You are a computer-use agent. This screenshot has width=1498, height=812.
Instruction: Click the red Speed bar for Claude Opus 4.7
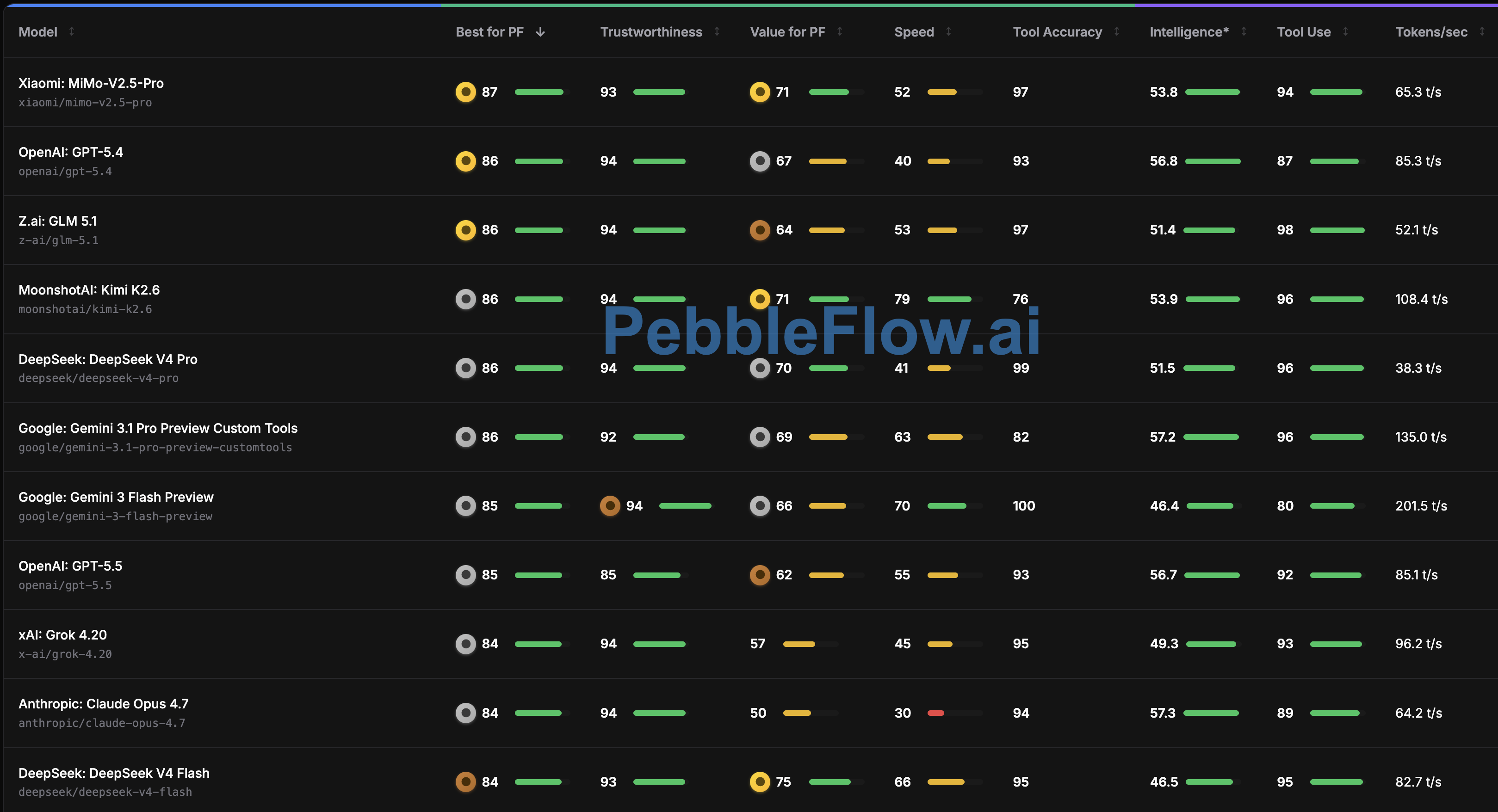[935, 713]
